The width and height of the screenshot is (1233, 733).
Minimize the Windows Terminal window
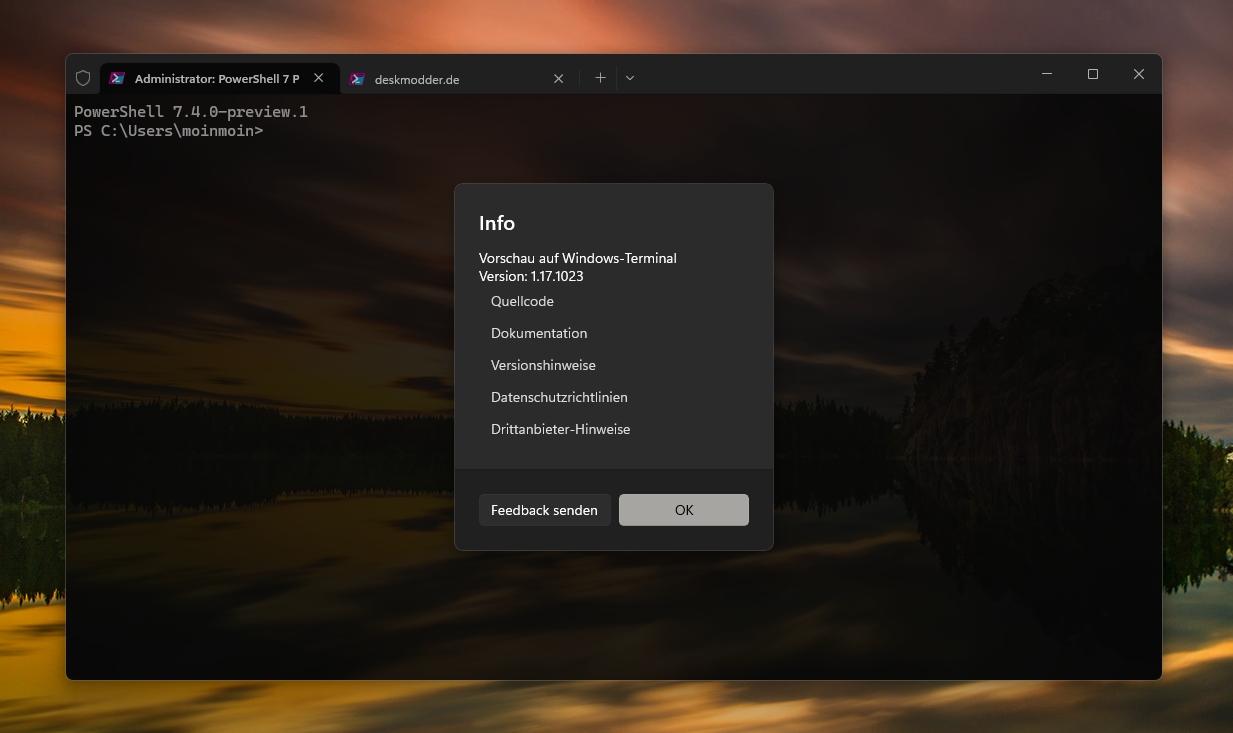(x=1047, y=74)
